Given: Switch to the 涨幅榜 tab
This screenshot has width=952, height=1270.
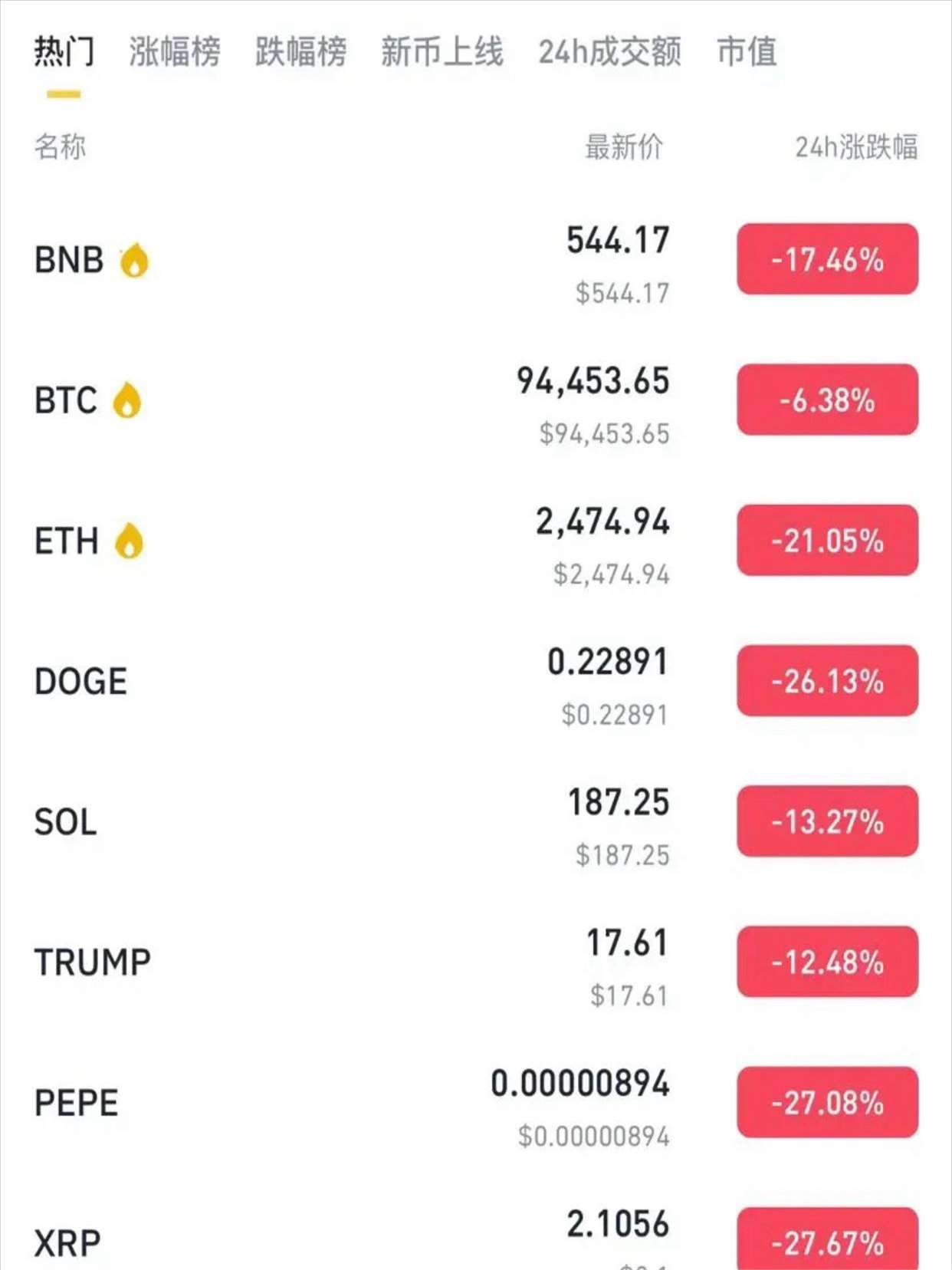Looking at the screenshot, I should click(x=175, y=52).
